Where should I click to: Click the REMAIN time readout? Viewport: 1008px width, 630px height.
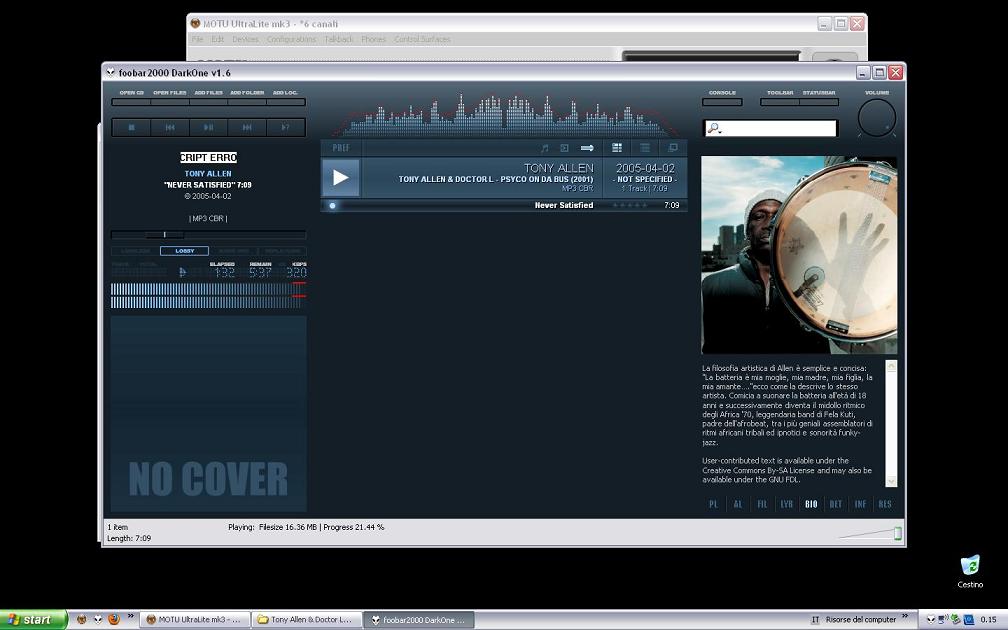(260, 273)
